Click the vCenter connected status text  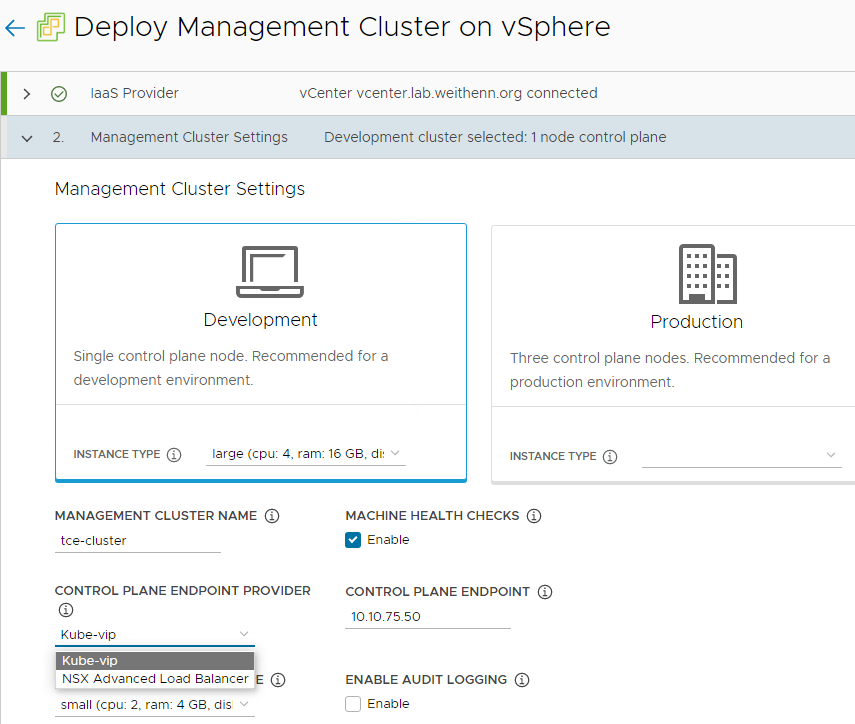[448, 93]
